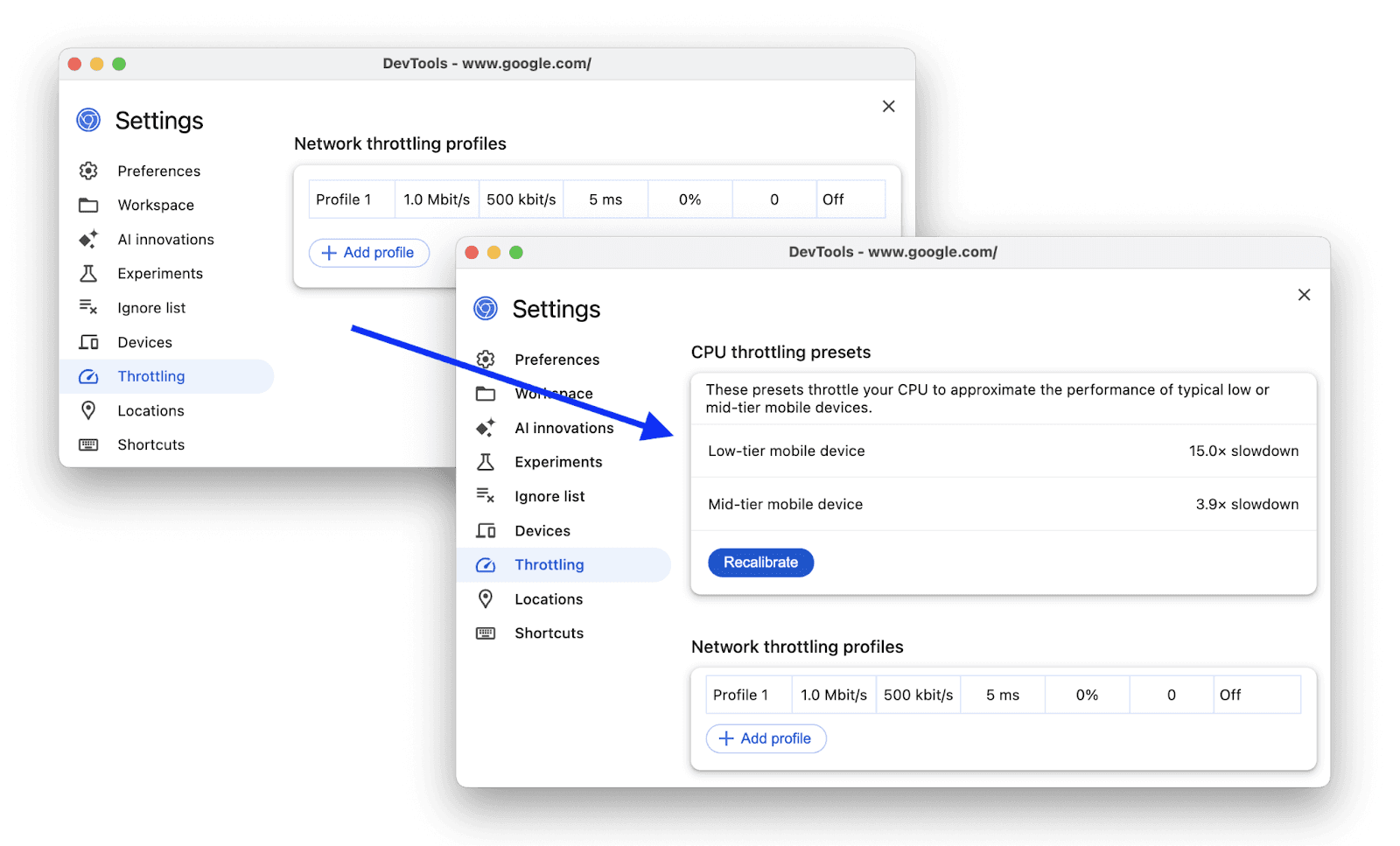Click the Recalibrate button
Screen dimensions: 1400x846
coord(759,562)
